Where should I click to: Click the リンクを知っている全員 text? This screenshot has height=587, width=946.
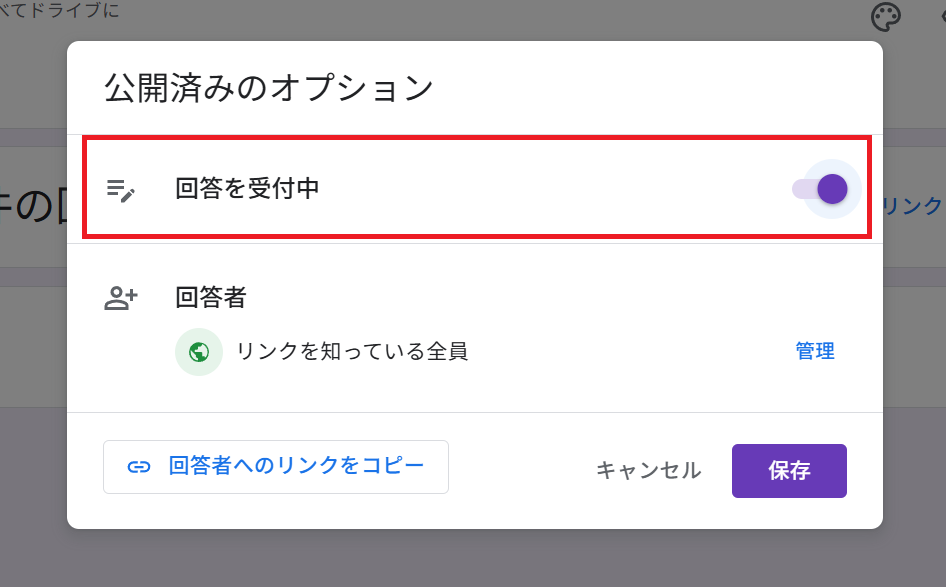coord(352,351)
